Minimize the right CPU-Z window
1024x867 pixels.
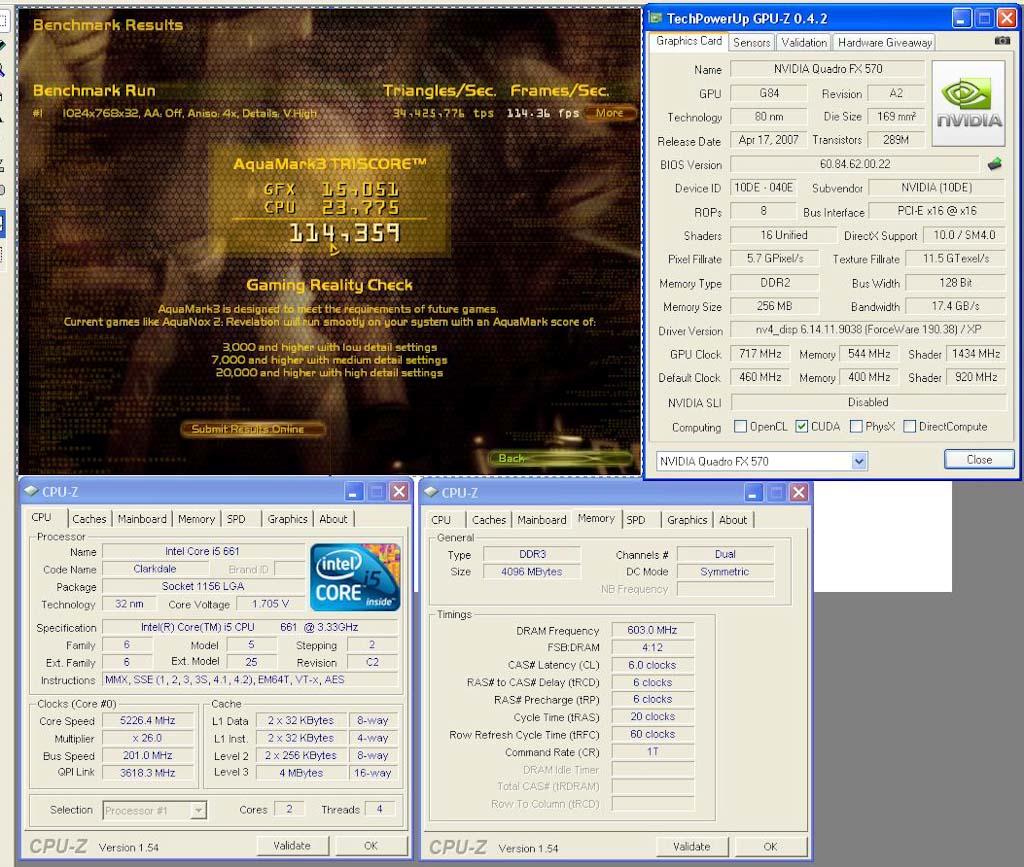point(753,493)
